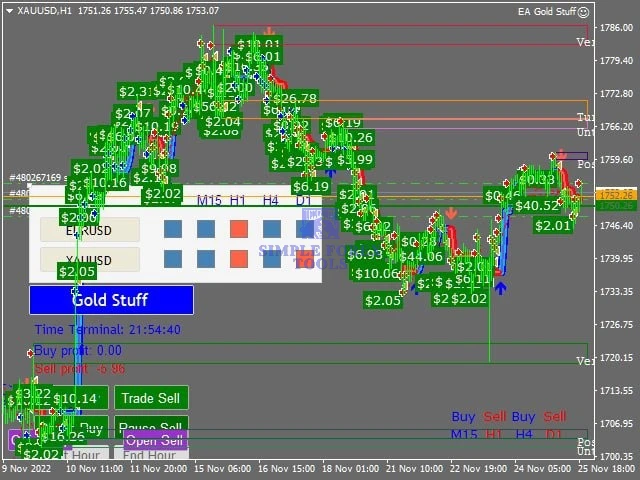Select red H1 square in EURUSD row
640x480 pixels.
[x=238, y=229]
